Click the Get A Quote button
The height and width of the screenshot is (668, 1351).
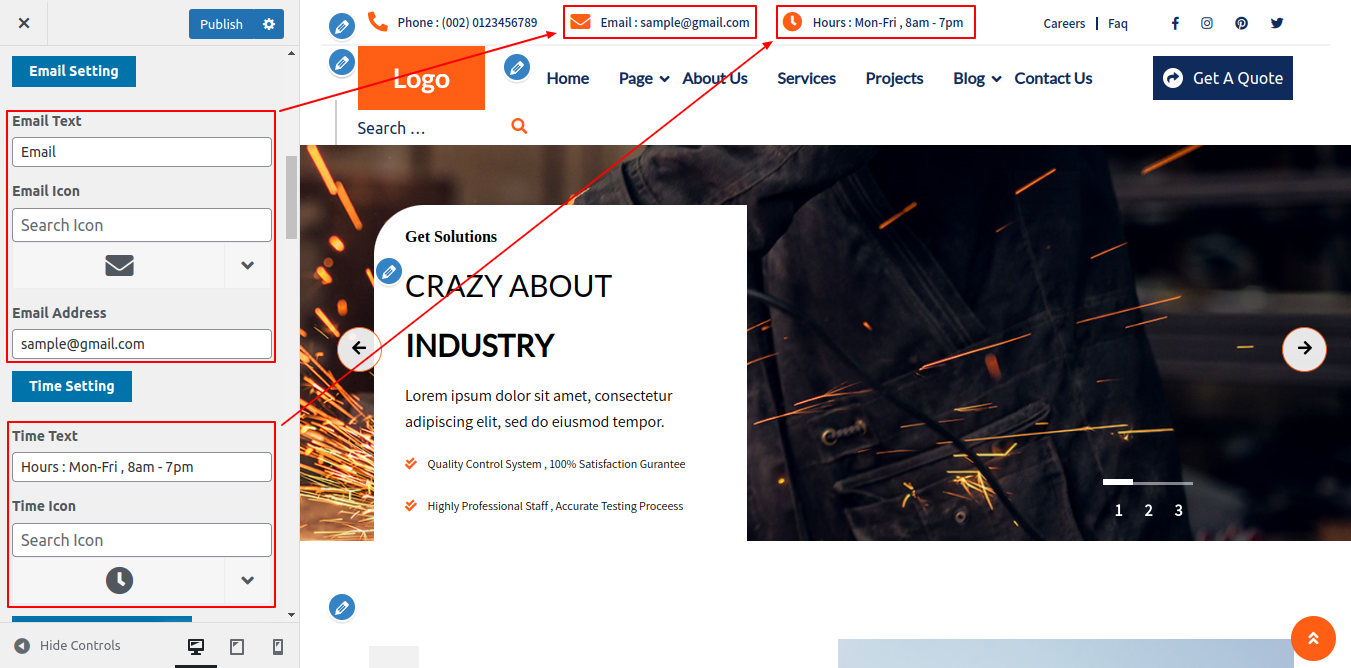click(x=1222, y=78)
